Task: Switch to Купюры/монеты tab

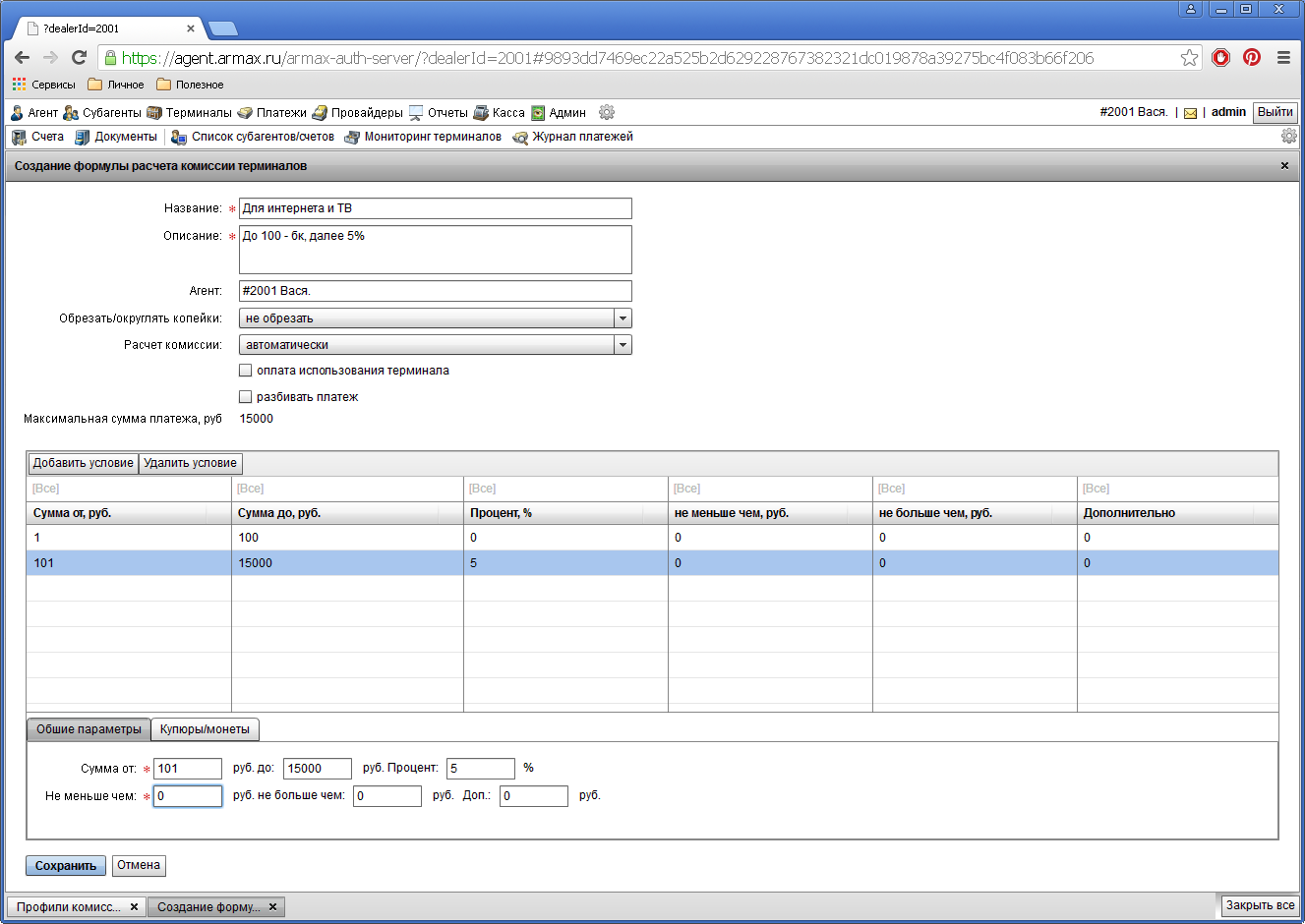Action: [x=205, y=729]
